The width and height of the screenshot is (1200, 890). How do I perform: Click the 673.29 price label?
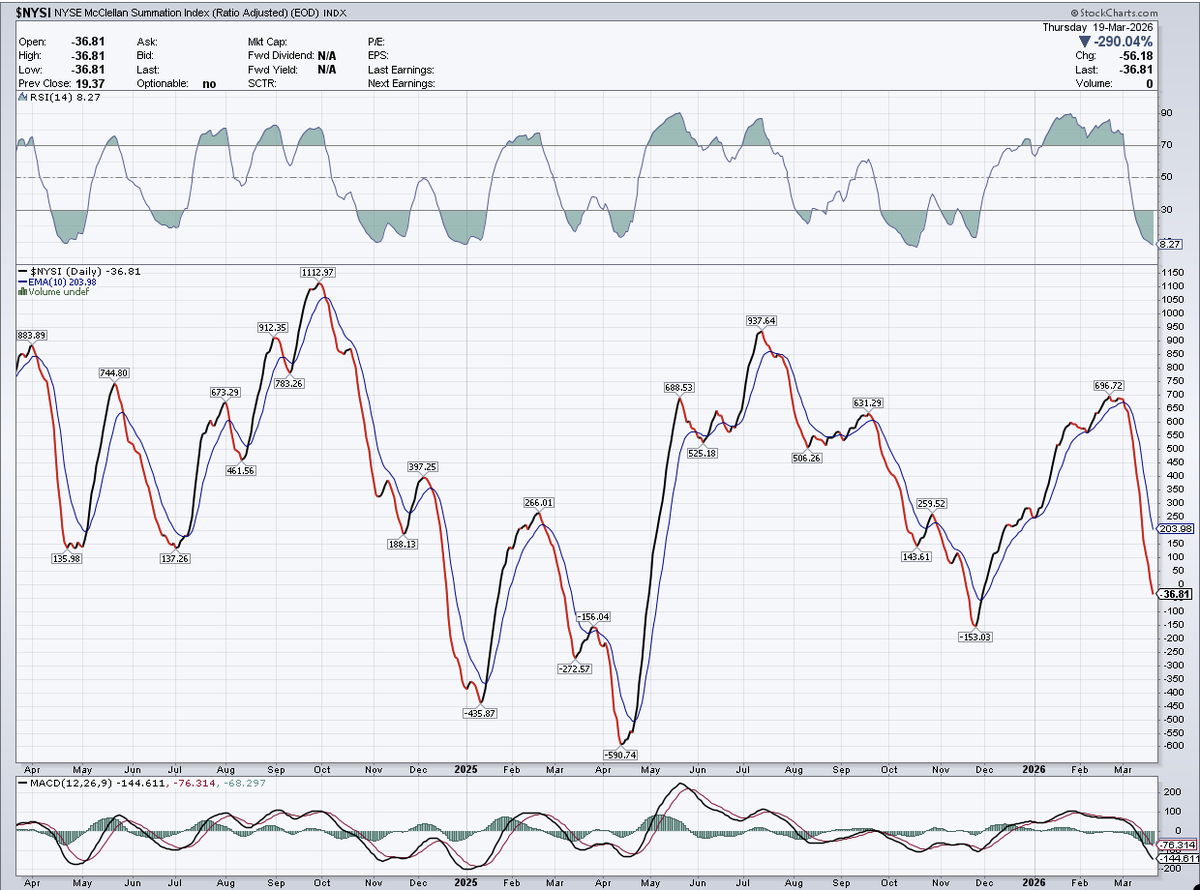226,392
